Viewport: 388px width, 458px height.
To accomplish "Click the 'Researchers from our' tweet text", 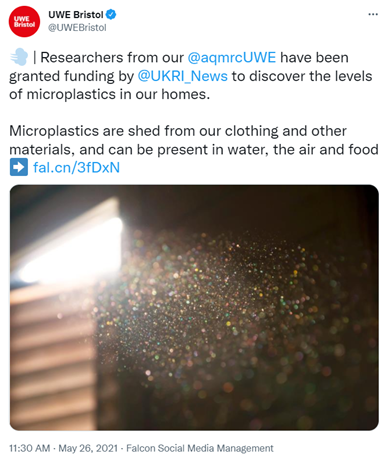I will tap(112, 58).
